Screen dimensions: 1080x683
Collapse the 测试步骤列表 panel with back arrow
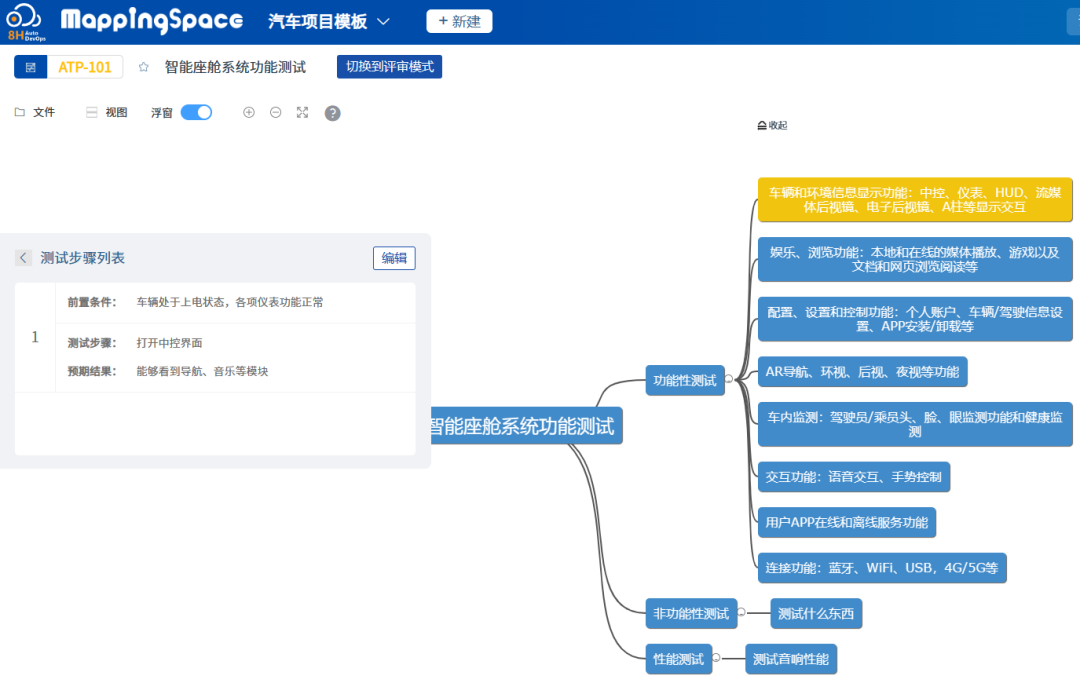click(24, 258)
